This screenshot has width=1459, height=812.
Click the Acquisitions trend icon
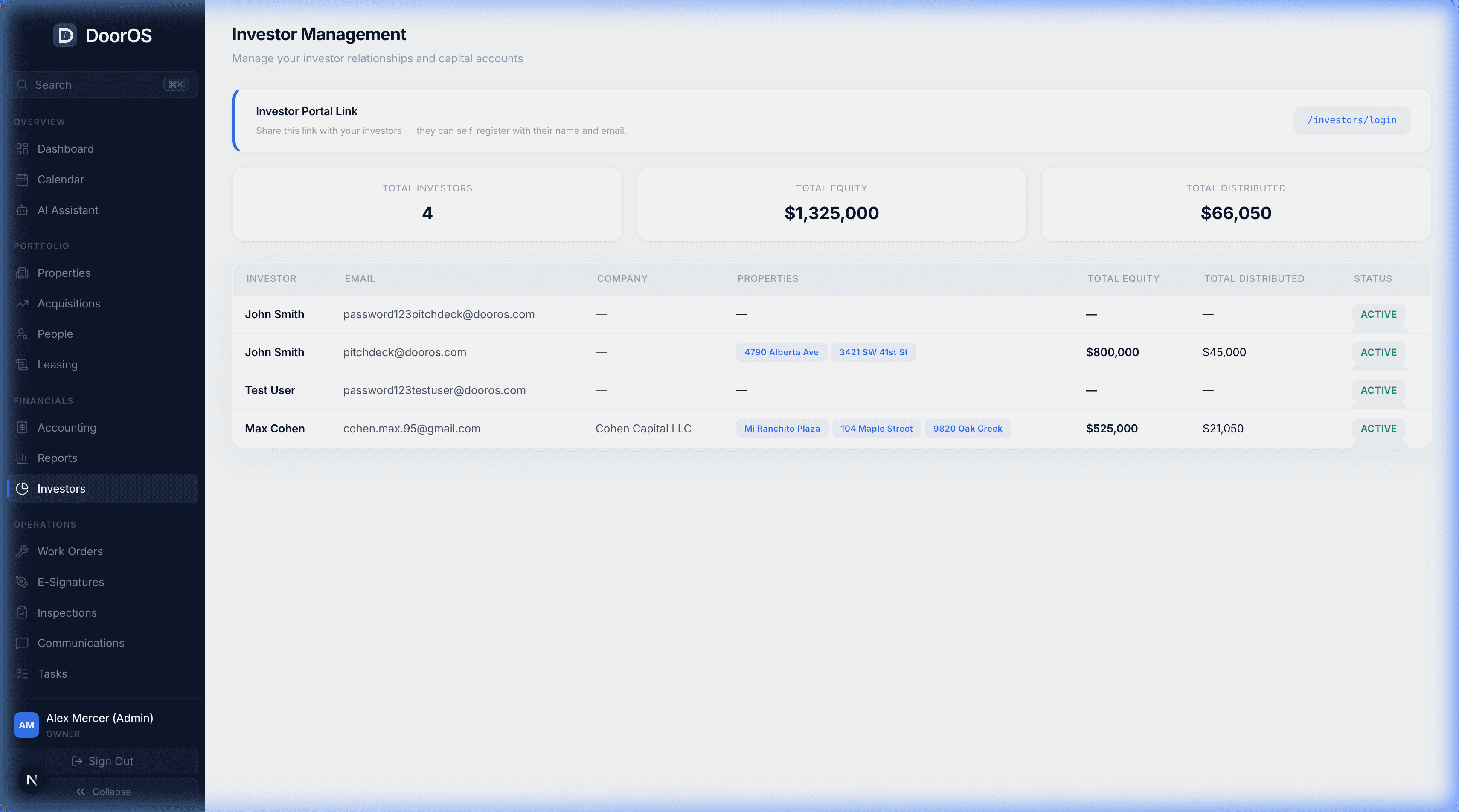(x=22, y=304)
